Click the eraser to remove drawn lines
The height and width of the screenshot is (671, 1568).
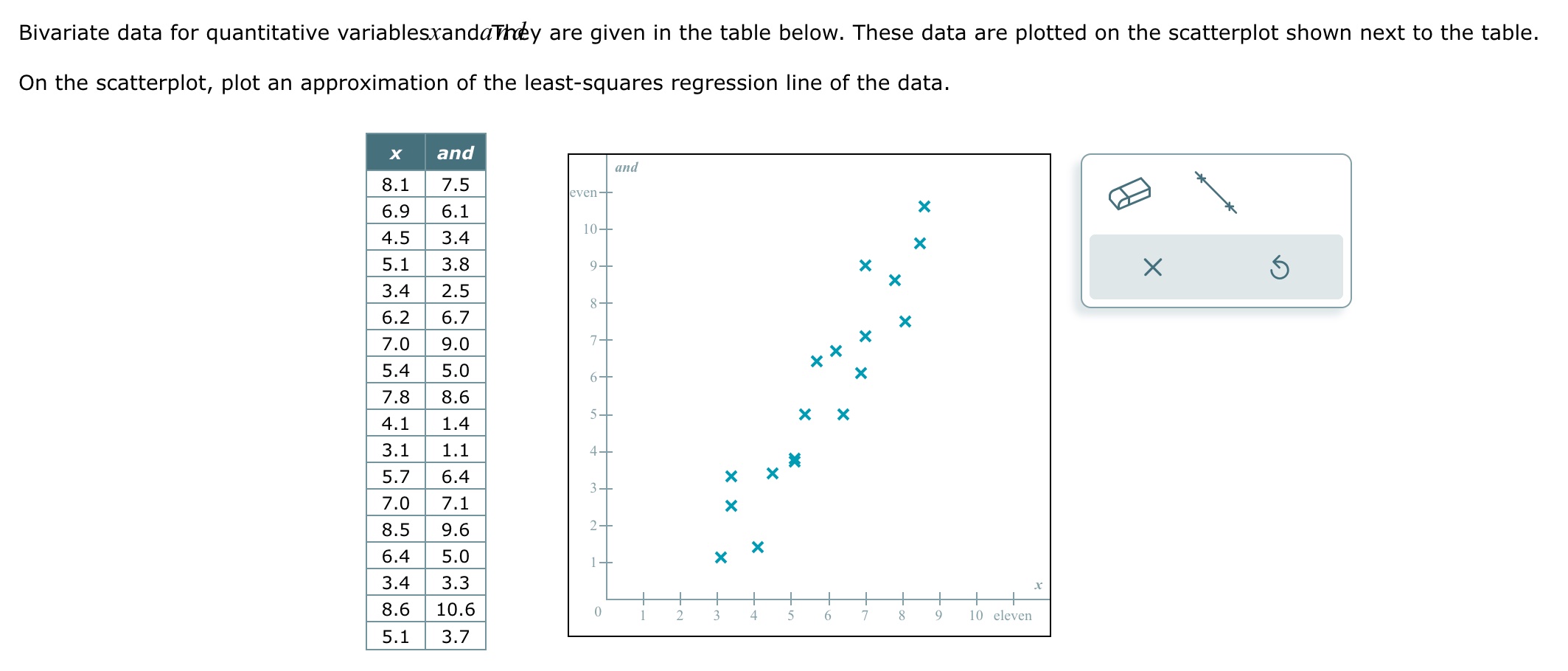[x=1130, y=194]
